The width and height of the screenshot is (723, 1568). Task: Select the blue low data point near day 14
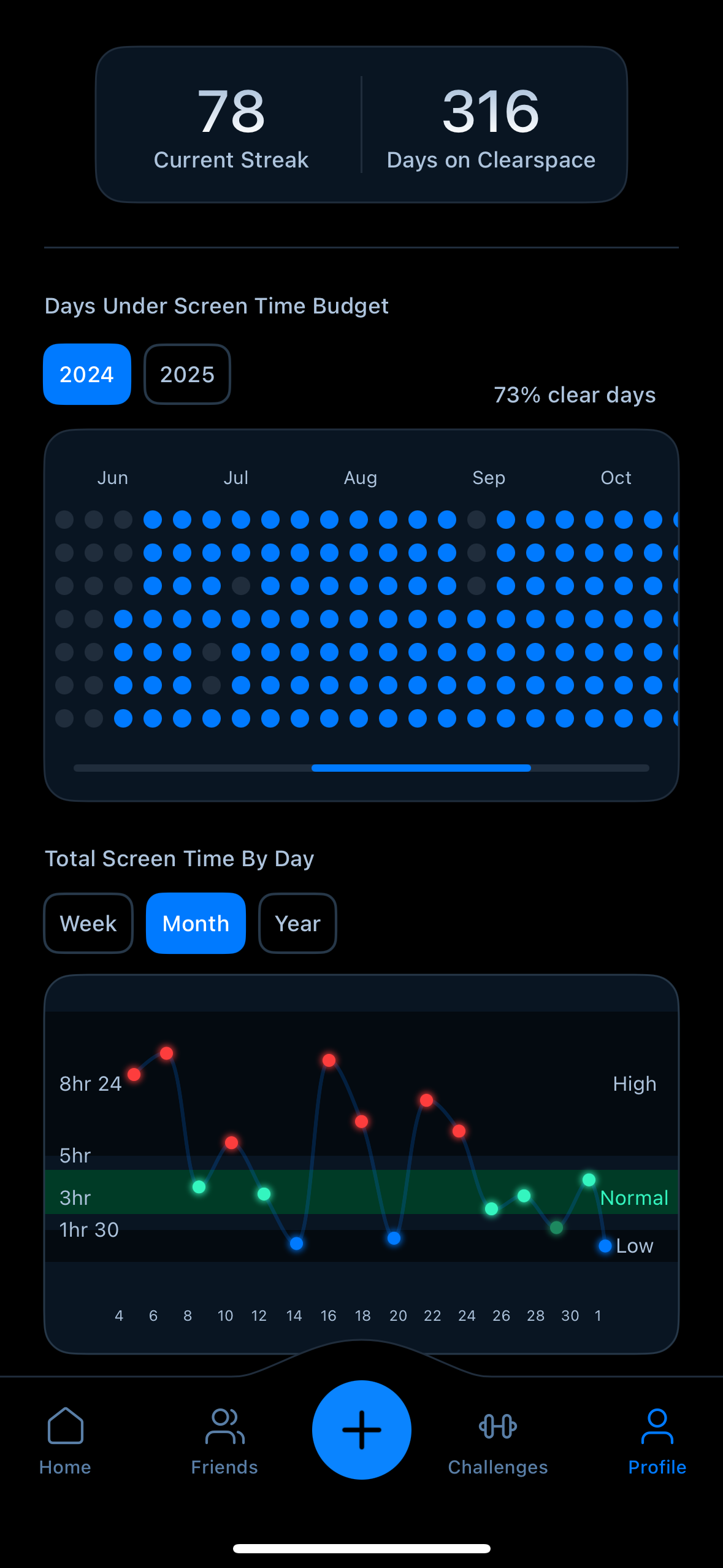(296, 1243)
